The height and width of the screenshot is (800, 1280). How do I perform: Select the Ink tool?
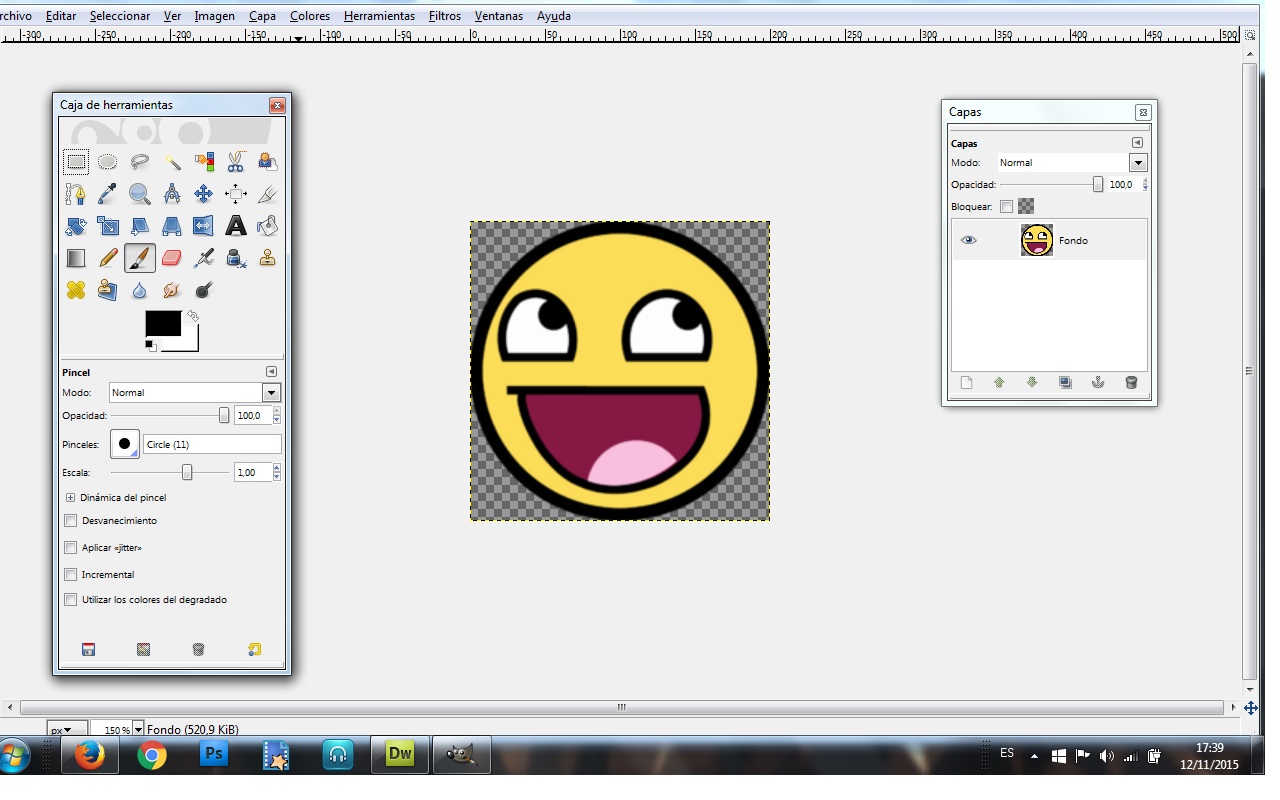236,258
